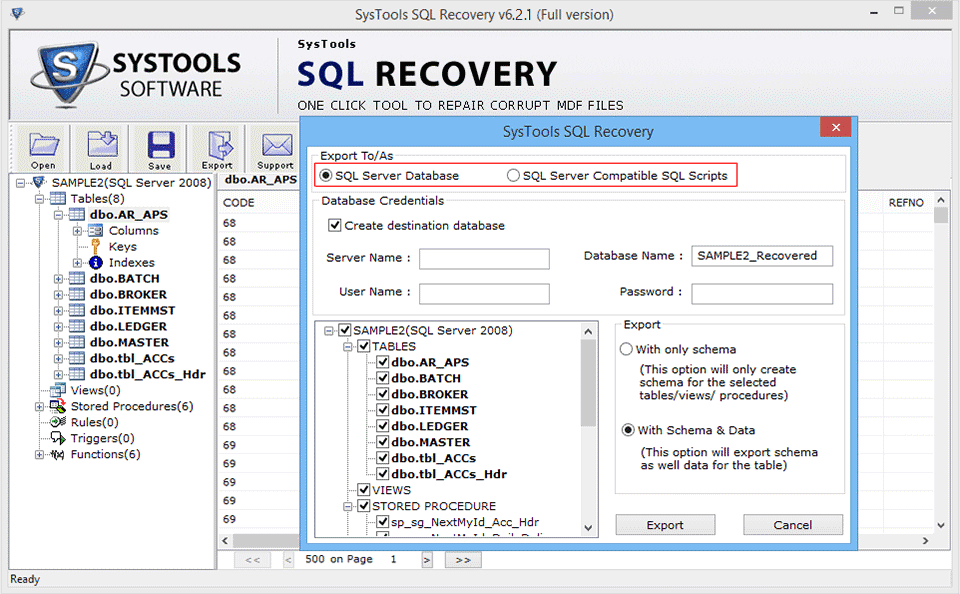The image size is (960, 594).
Task: Click the Support envelope icon
Action: 275,148
